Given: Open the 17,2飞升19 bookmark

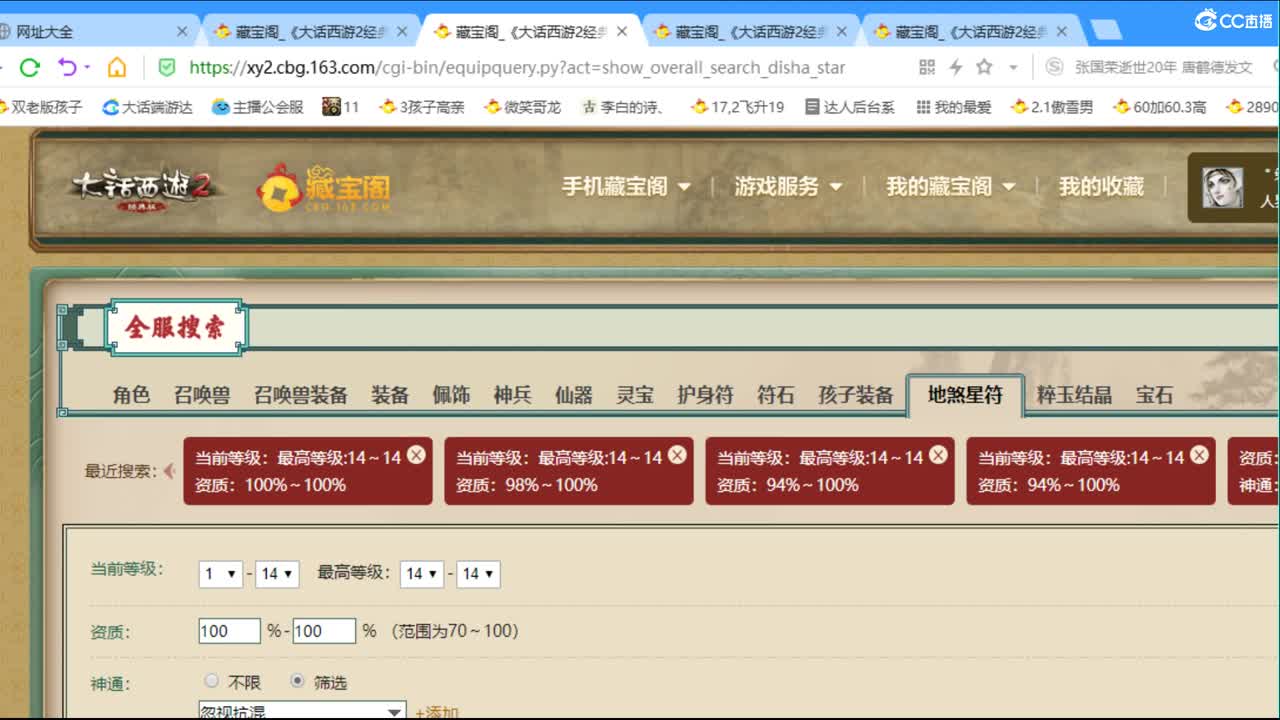Looking at the screenshot, I should point(737,107).
